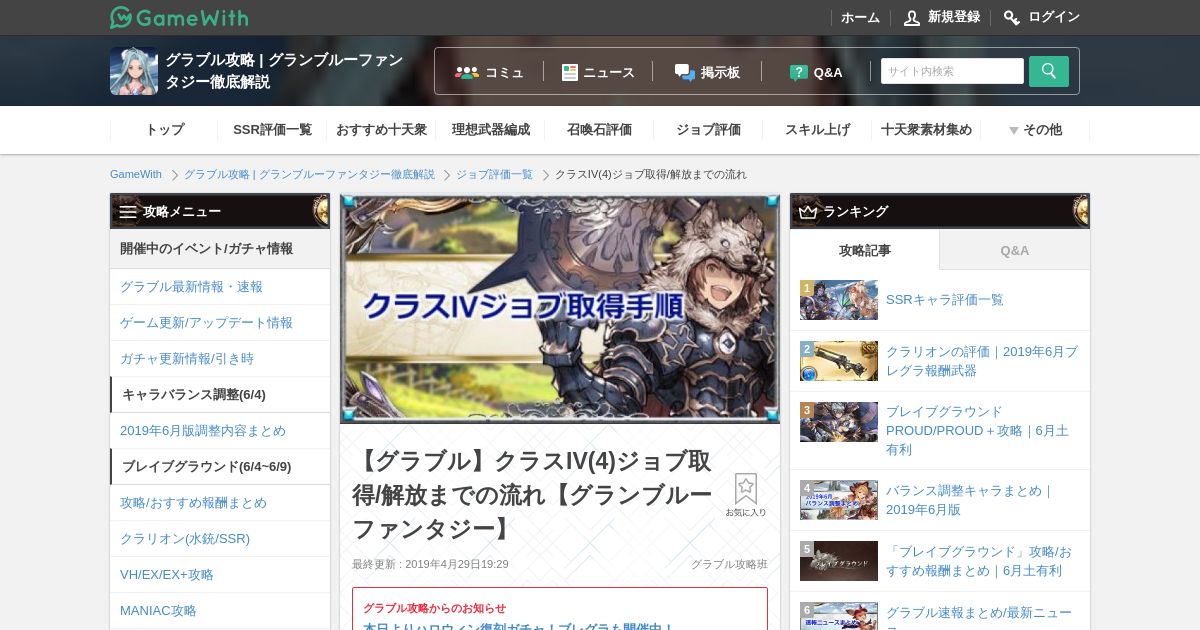The height and width of the screenshot is (630, 1200).
Task: Open VH/EX/EX+攻略 sidebar link
Action: [x=220, y=575]
